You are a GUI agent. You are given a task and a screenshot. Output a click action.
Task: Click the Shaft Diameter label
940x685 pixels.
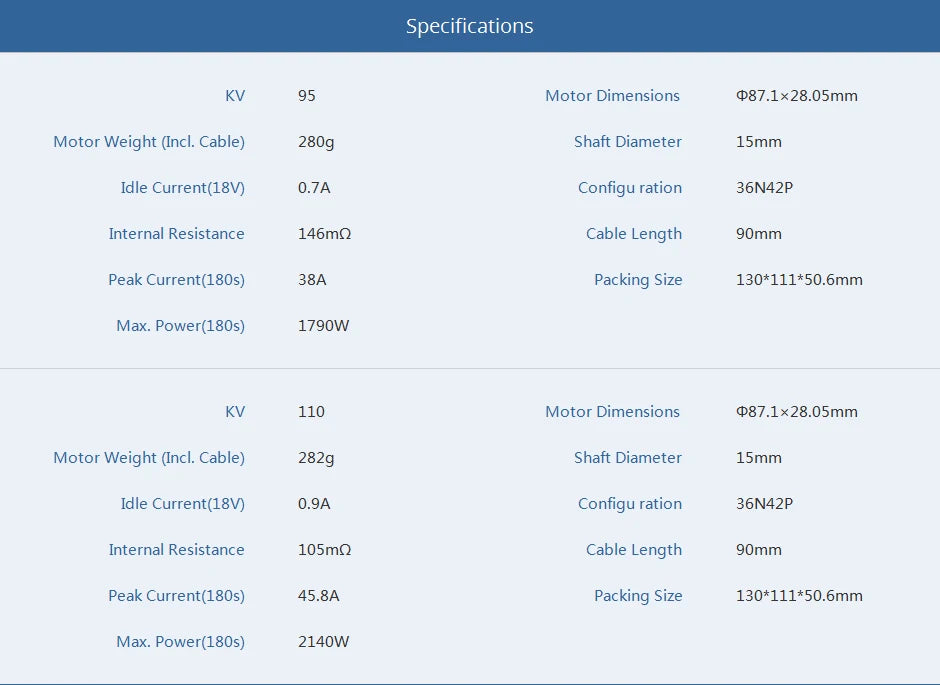pos(628,142)
